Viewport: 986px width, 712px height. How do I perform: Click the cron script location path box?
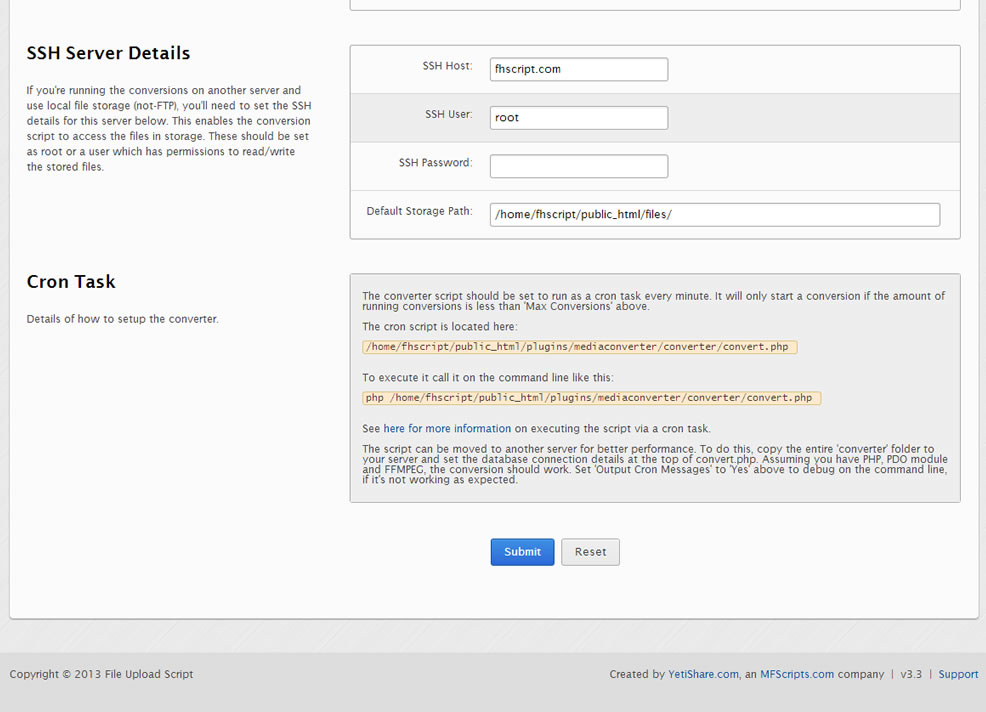coord(580,347)
